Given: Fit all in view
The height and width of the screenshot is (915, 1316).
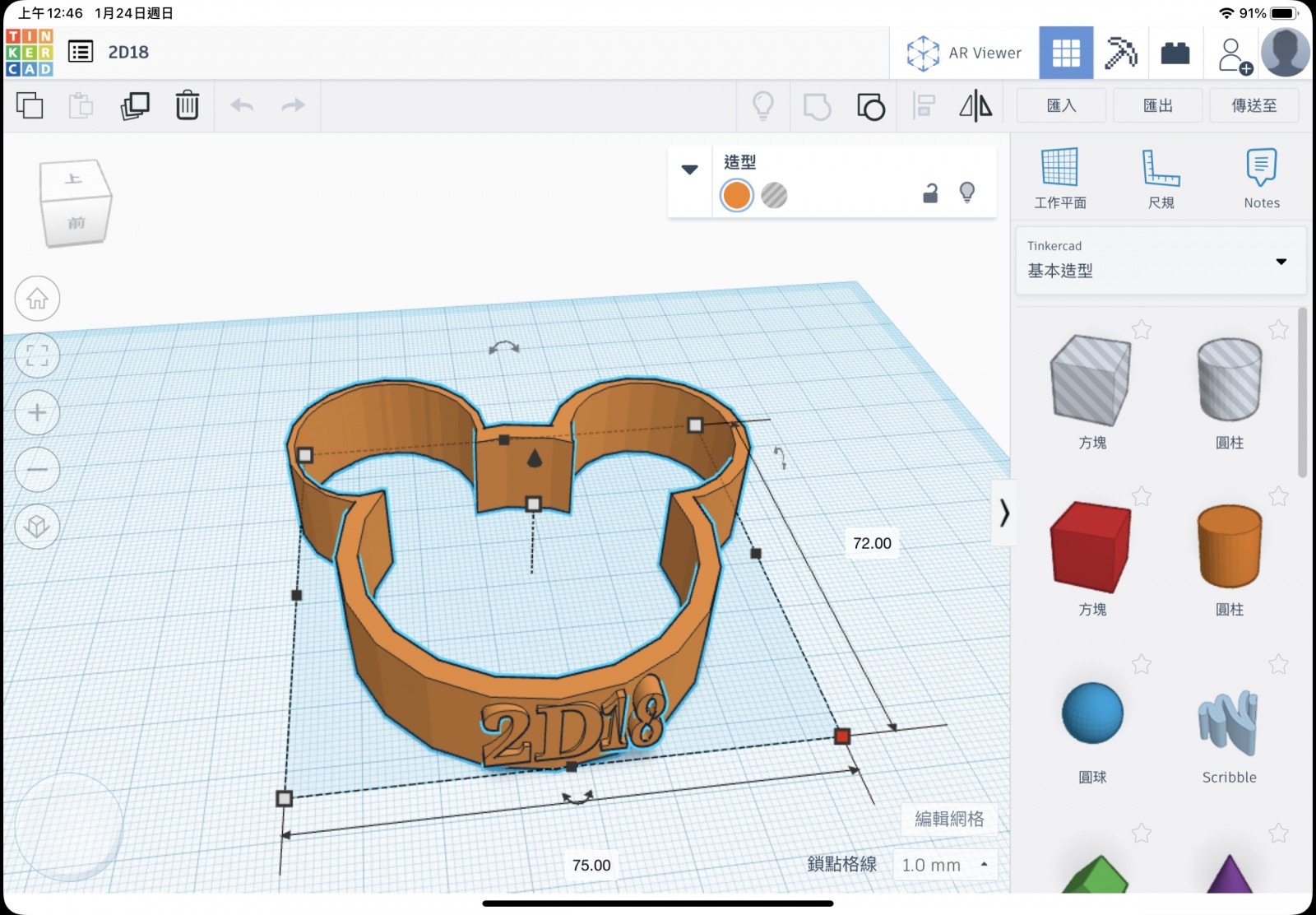Looking at the screenshot, I should click(x=37, y=355).
